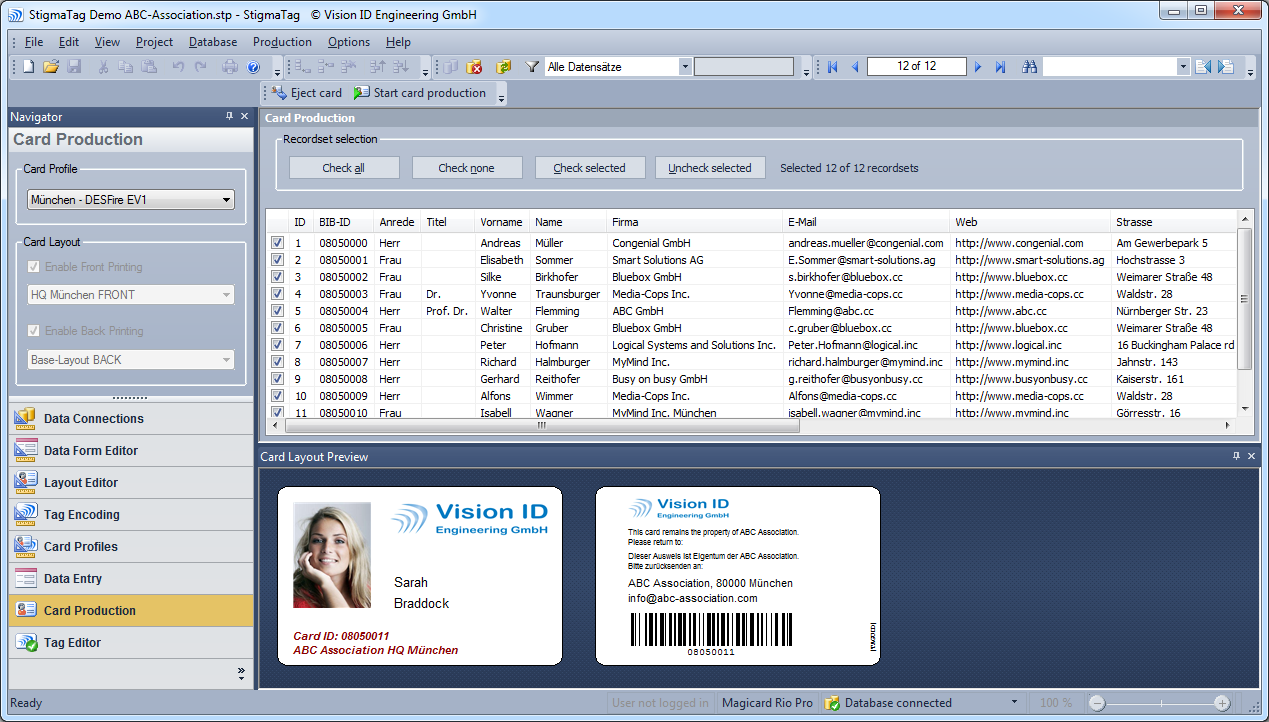Open the Tag Editor section

[131, 643]
